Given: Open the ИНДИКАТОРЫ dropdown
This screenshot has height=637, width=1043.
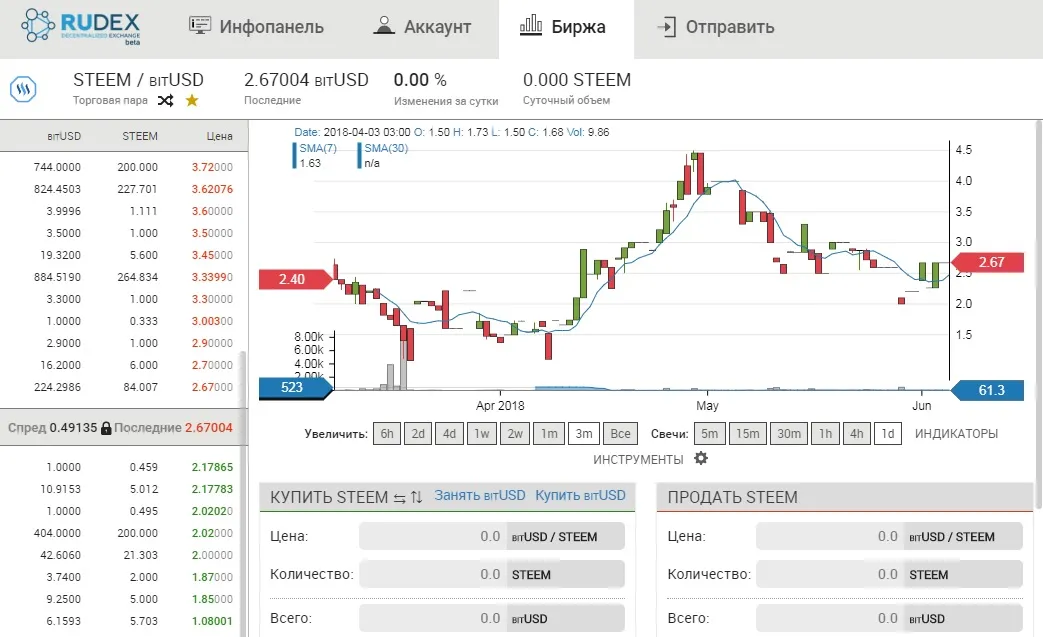Looking at the screenshot, I should pos(956,434).
